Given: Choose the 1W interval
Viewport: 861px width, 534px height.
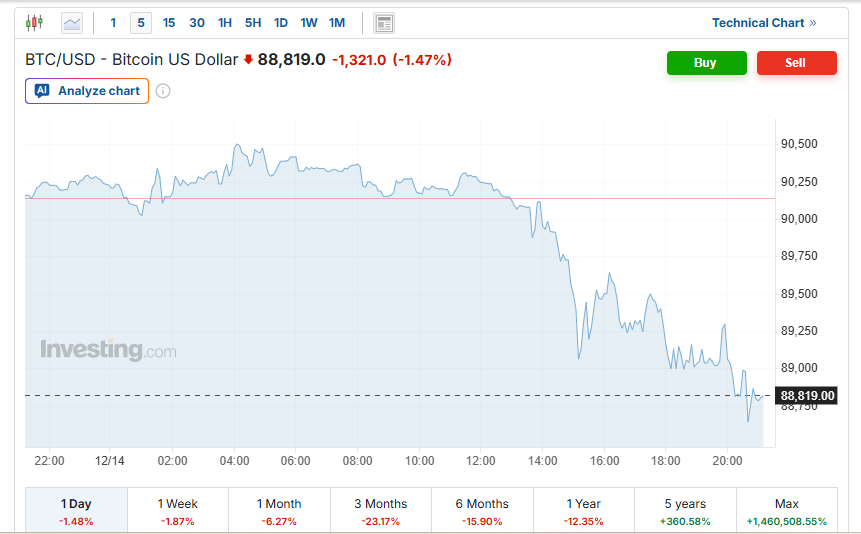Looking at the screenshot, I should pos(309,22).
